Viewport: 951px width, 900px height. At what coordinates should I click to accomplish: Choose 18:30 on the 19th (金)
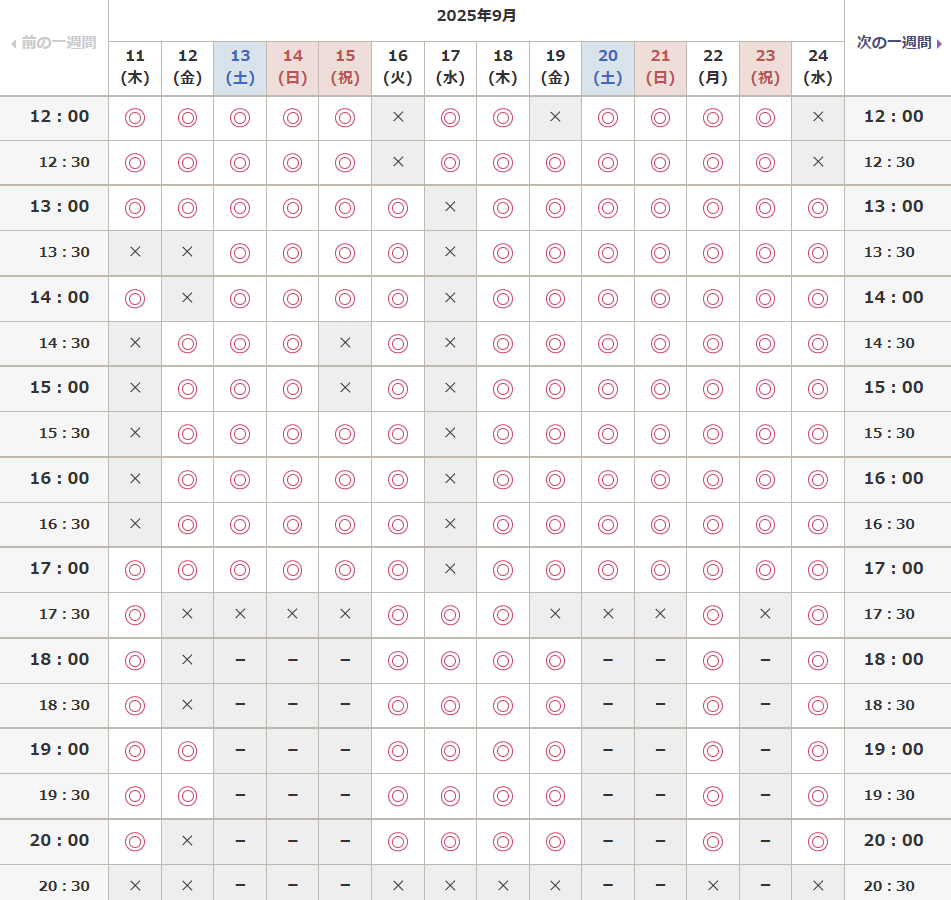555,705
